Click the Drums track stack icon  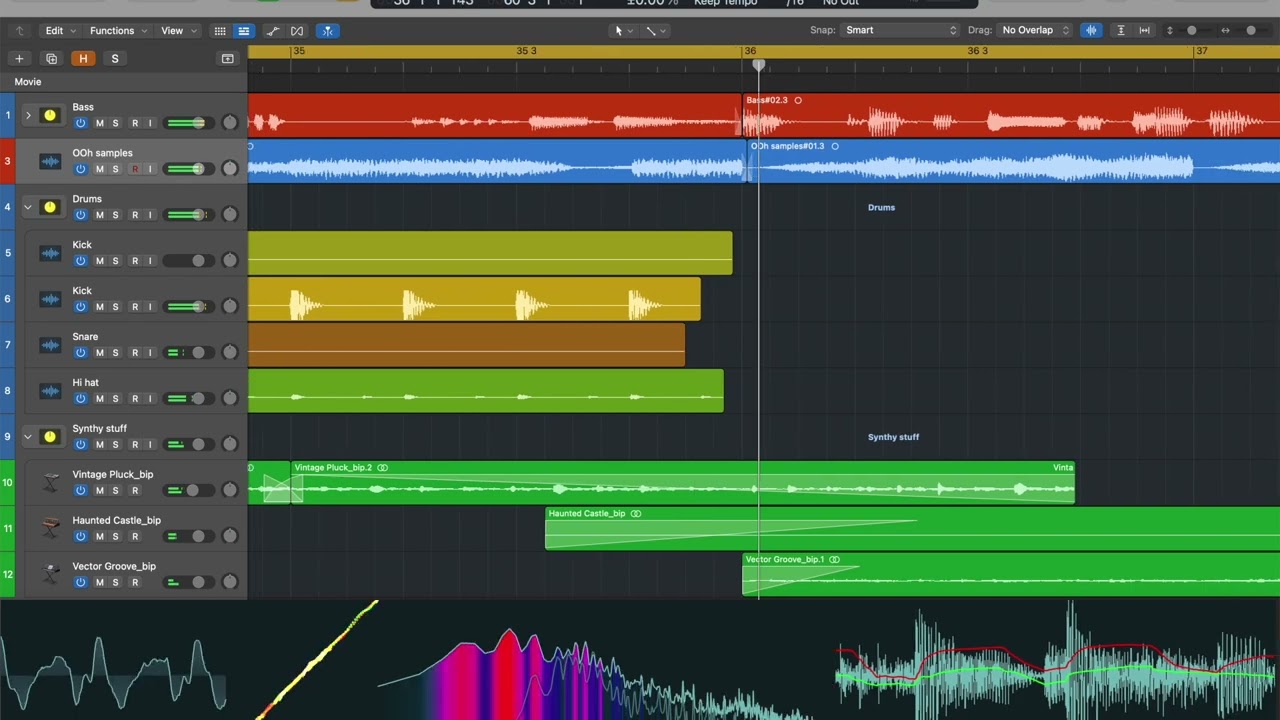[x=50, y=207]
